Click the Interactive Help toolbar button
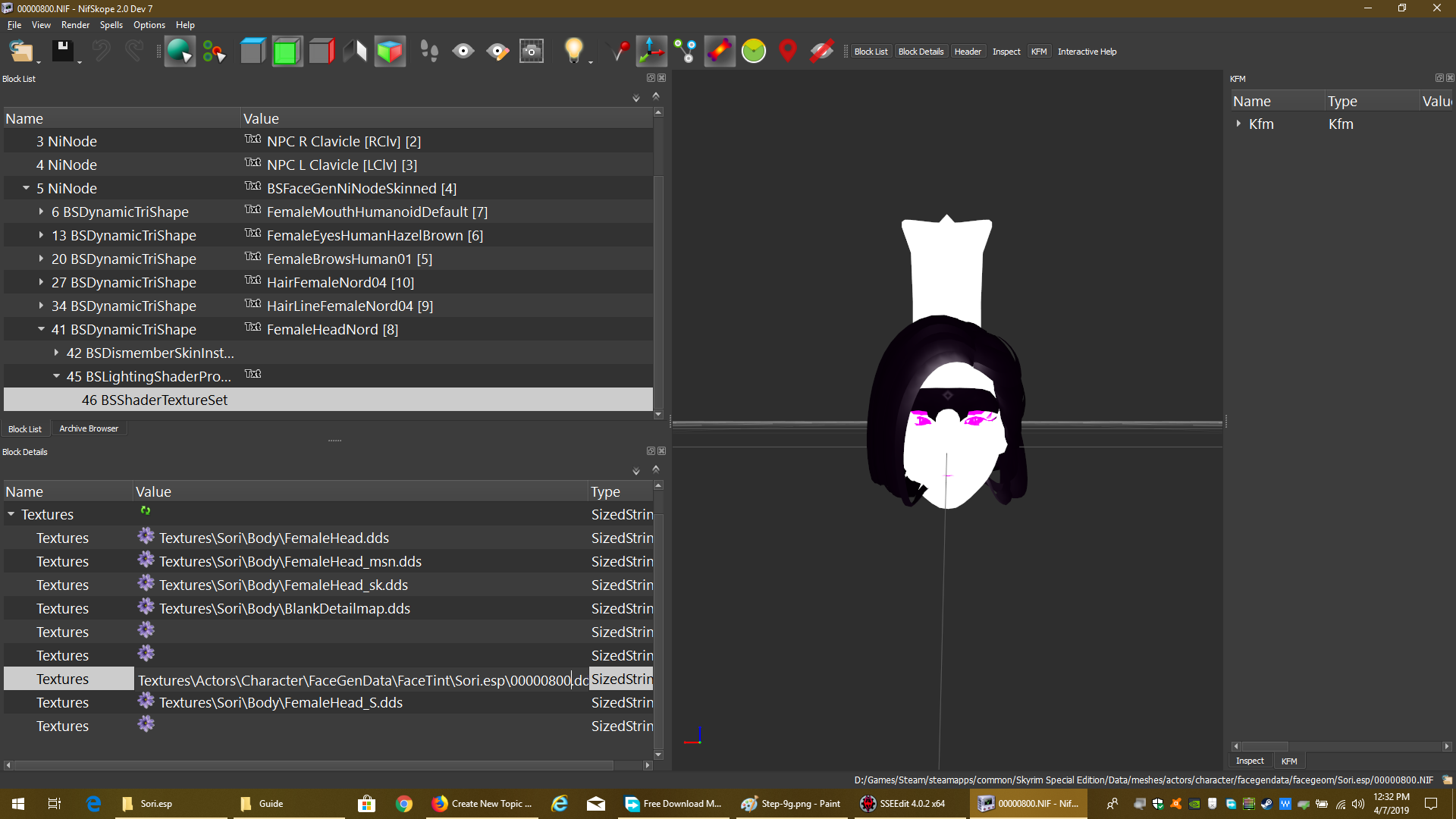1456x819 pixels. (x=1087, y=52)
